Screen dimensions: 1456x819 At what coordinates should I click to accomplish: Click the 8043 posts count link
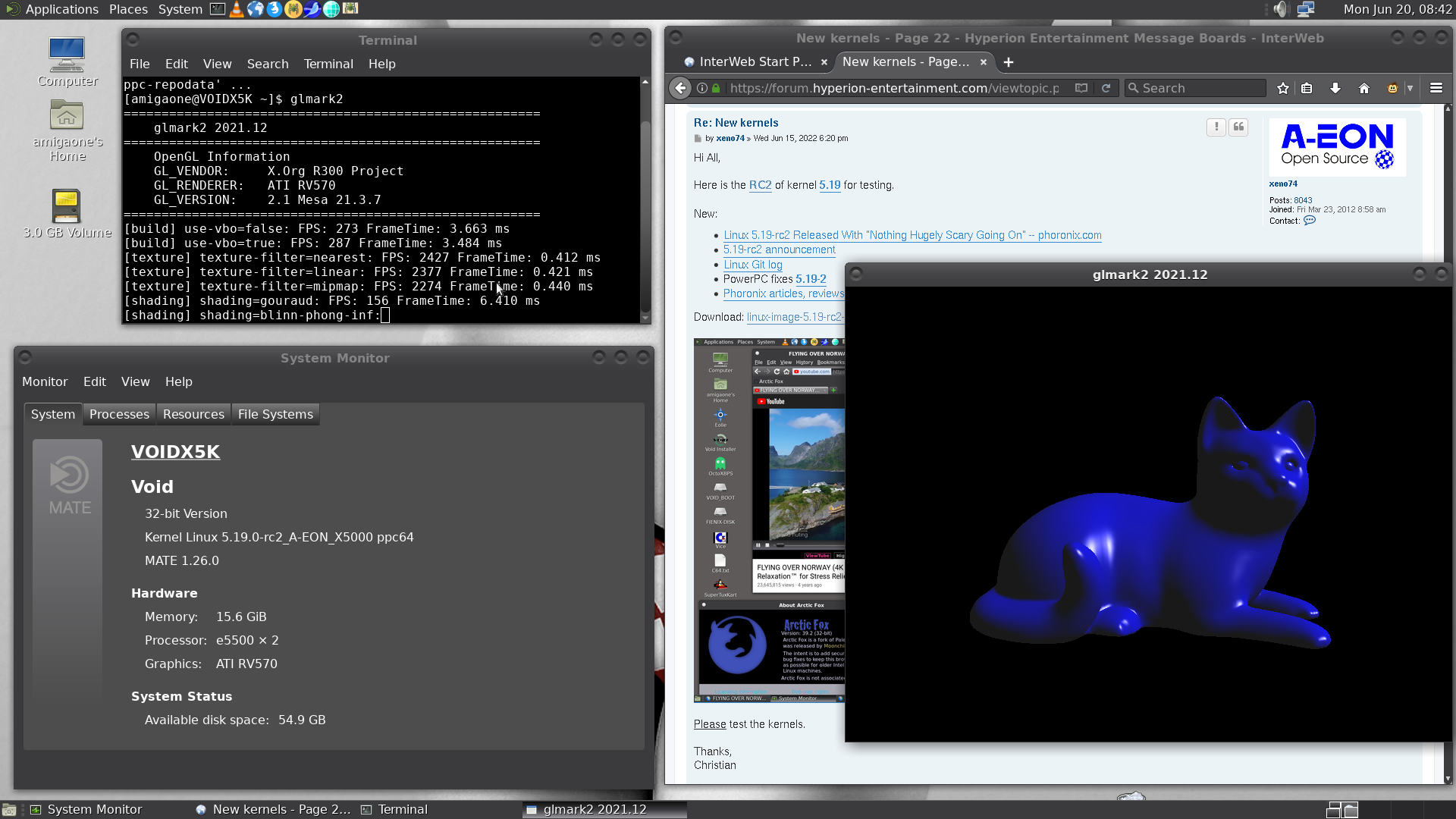coord(1303,200)
